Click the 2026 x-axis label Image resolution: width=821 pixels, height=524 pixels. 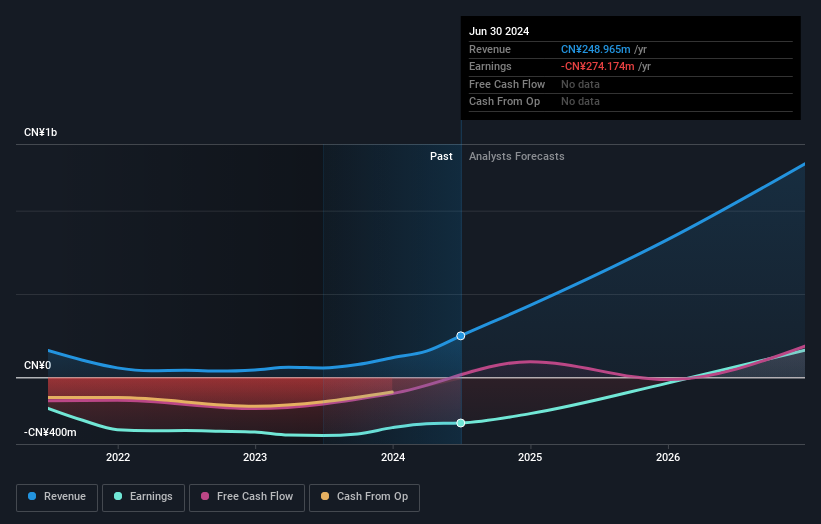click(668, 457)
